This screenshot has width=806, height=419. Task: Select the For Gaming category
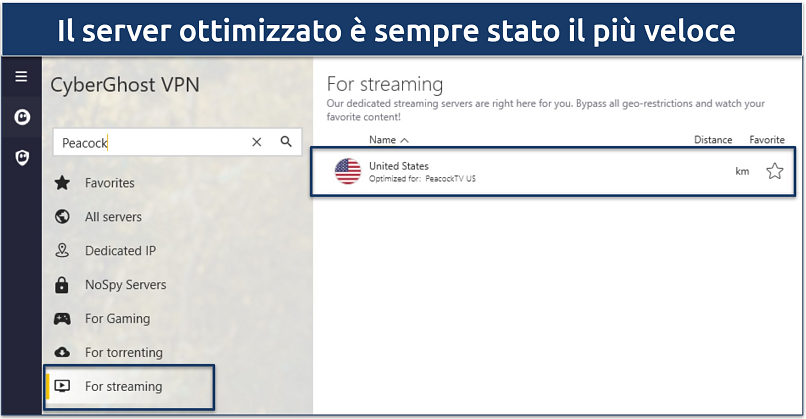pyautogui.click(x=117, y=319)
